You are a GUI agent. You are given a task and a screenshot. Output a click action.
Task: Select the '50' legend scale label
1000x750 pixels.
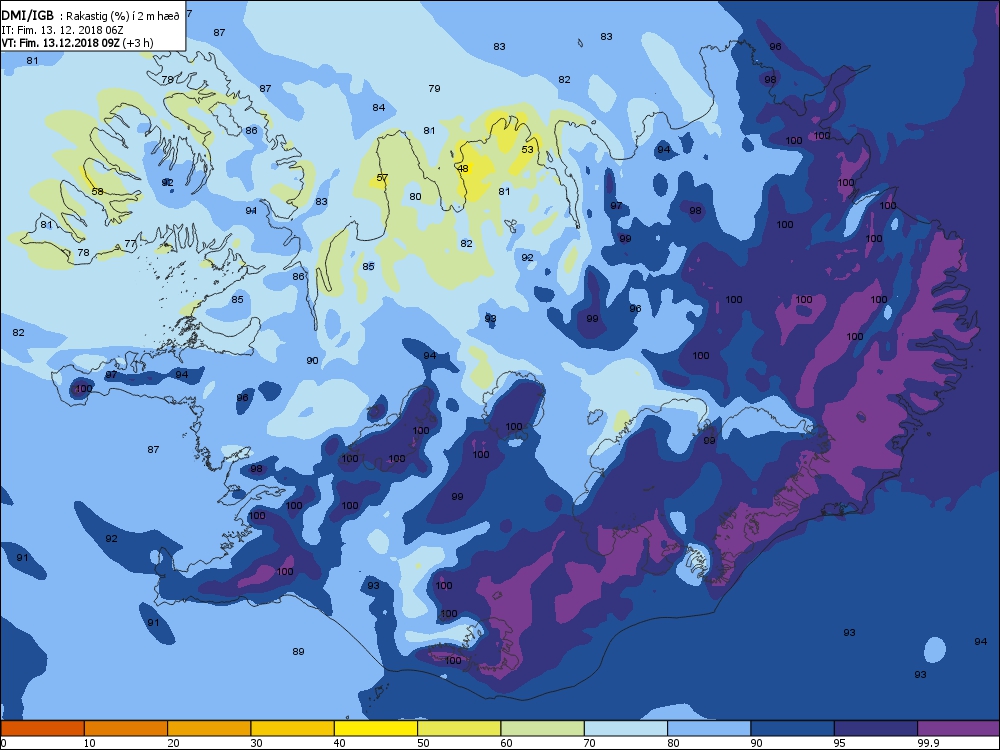tap(423, 742)
